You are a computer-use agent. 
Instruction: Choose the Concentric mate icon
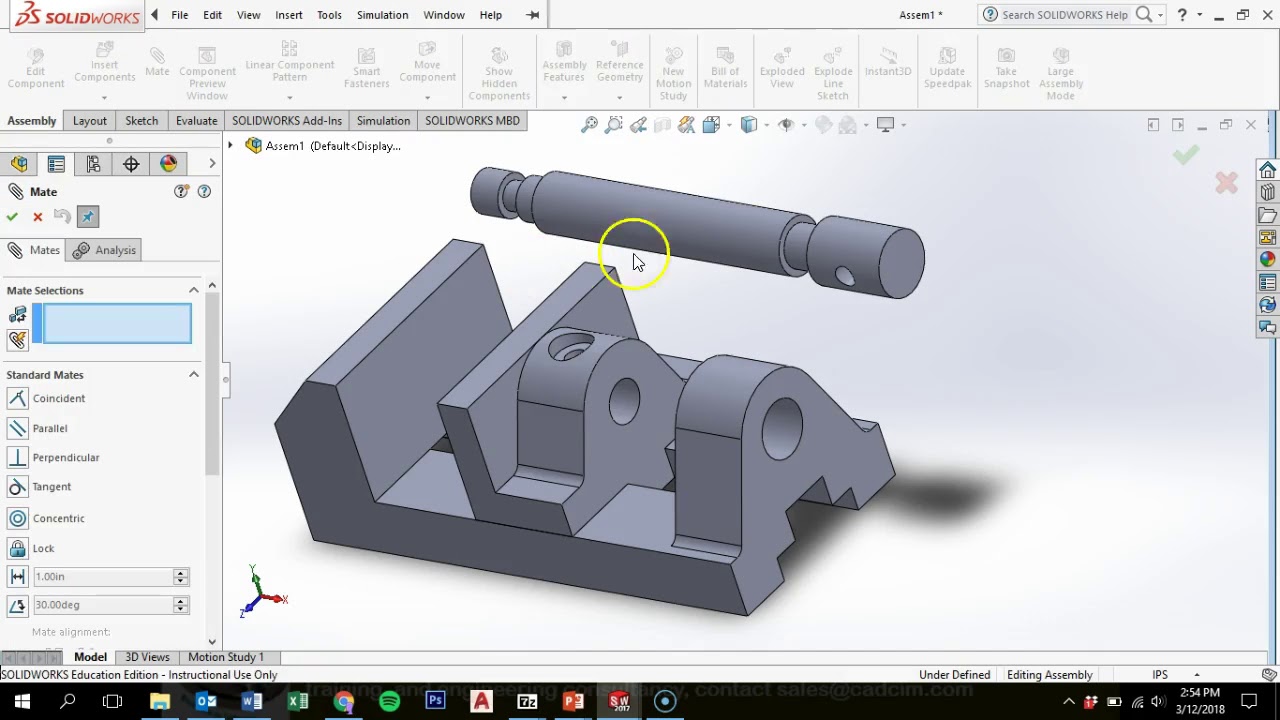click(17, 518)
